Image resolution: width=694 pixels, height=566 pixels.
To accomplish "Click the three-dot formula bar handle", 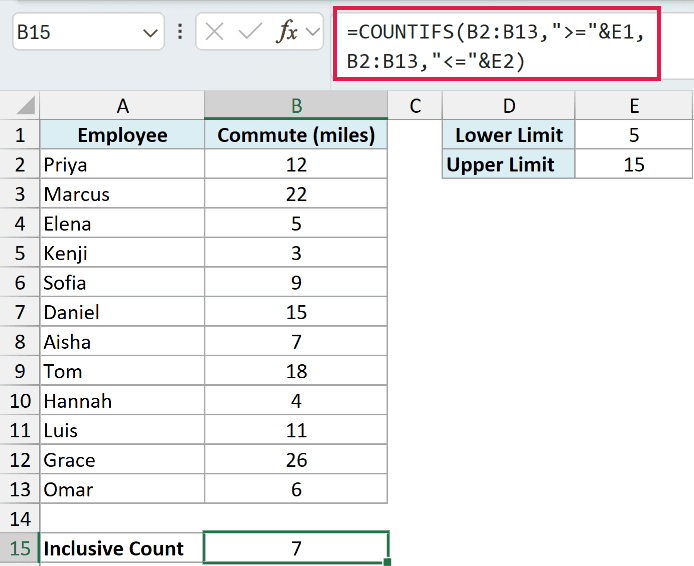I will click(180, 31).
